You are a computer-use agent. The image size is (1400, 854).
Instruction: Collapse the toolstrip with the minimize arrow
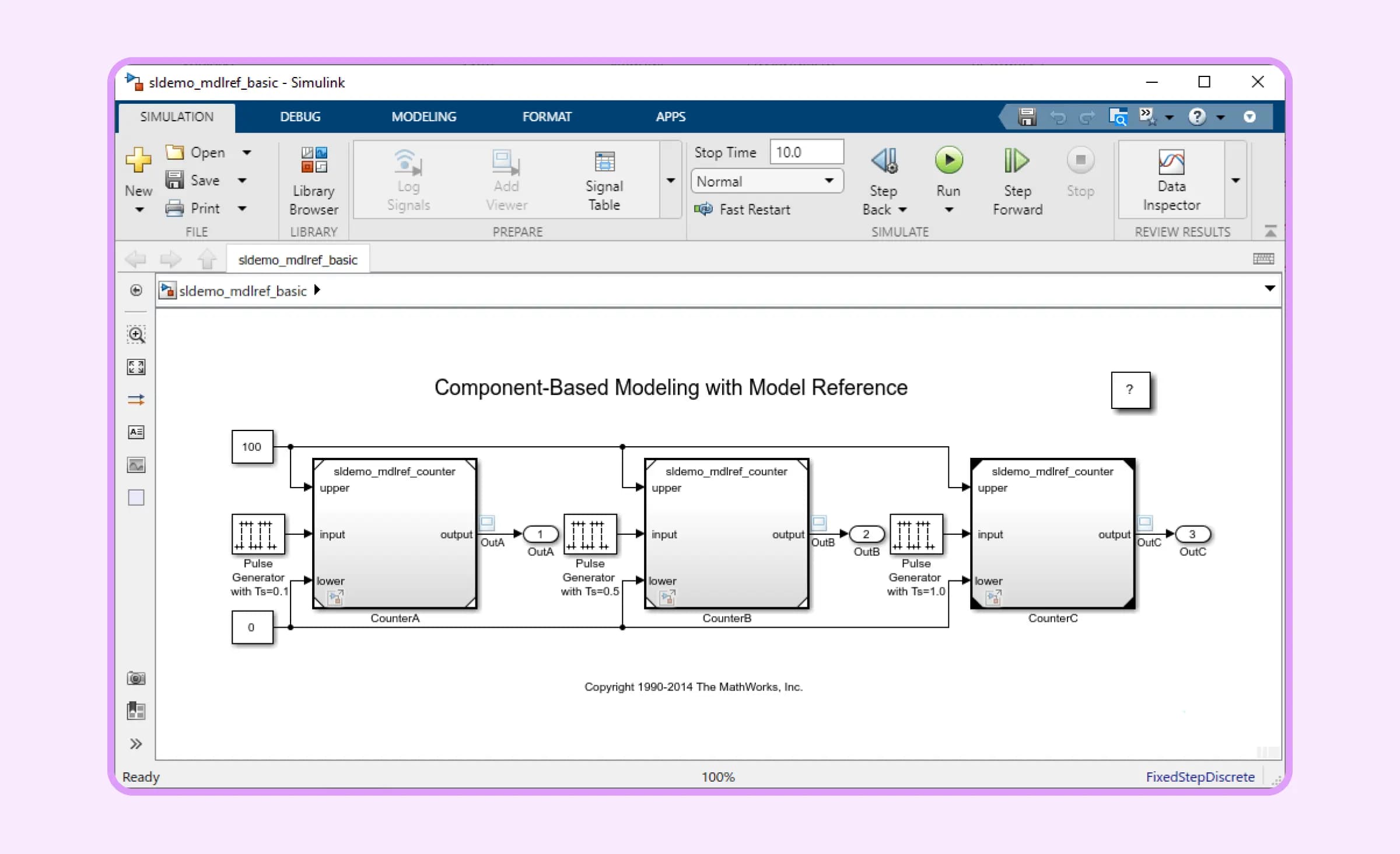(1270, 231)
